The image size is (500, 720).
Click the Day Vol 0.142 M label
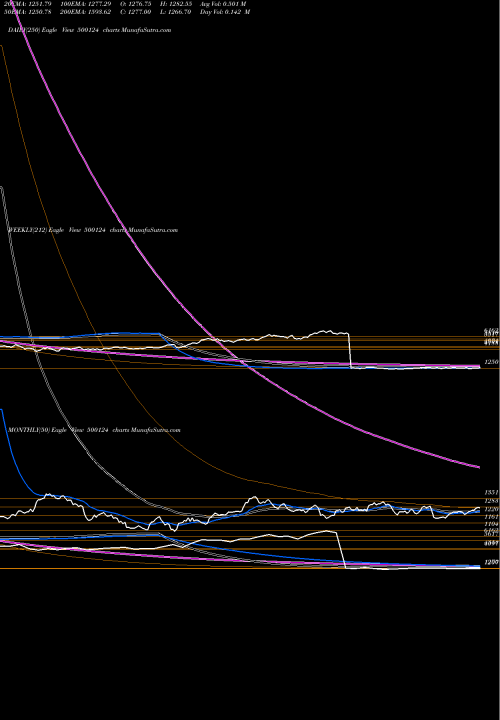coord(225,12)
